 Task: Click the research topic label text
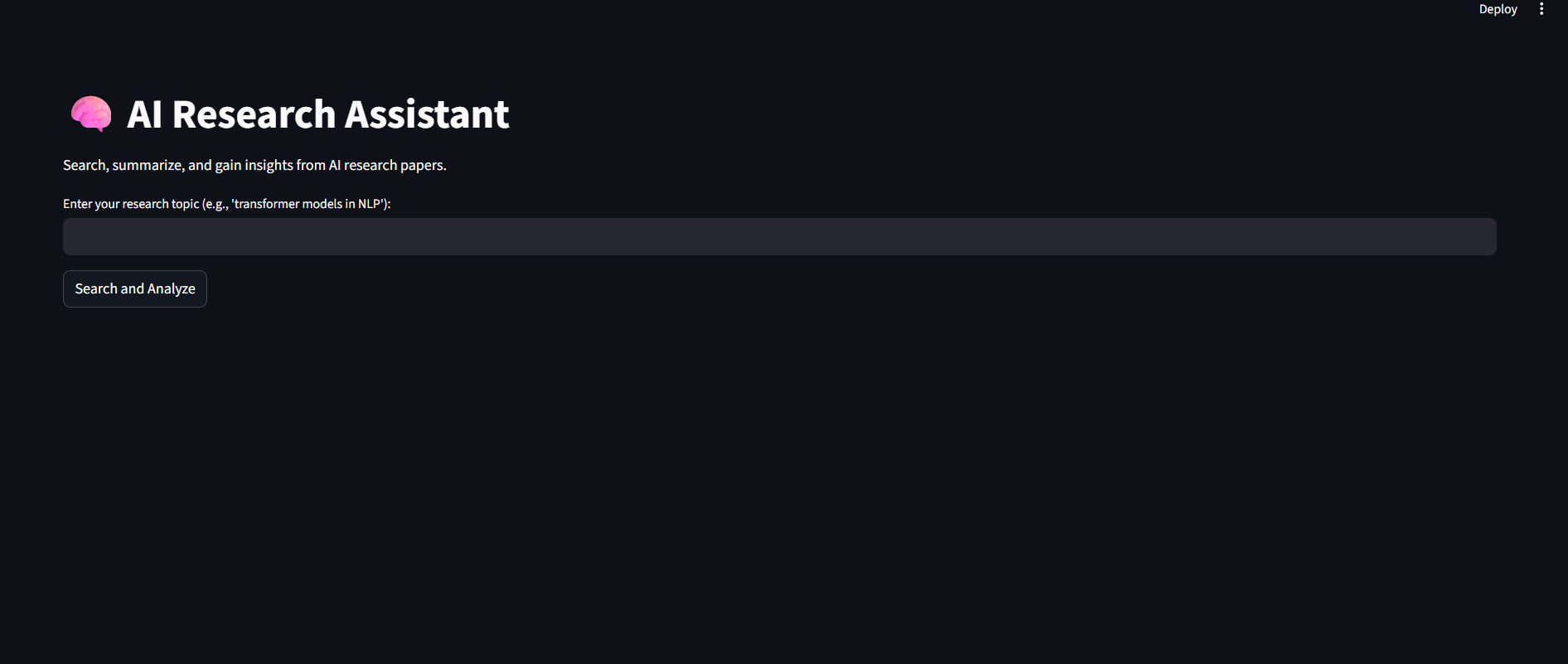click(x=226, y=203)
